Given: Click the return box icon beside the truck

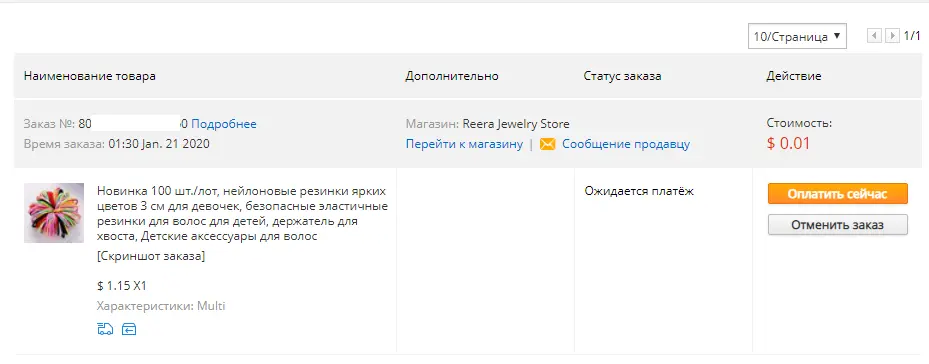Looking at the screenshot, I should coord(129,329).
